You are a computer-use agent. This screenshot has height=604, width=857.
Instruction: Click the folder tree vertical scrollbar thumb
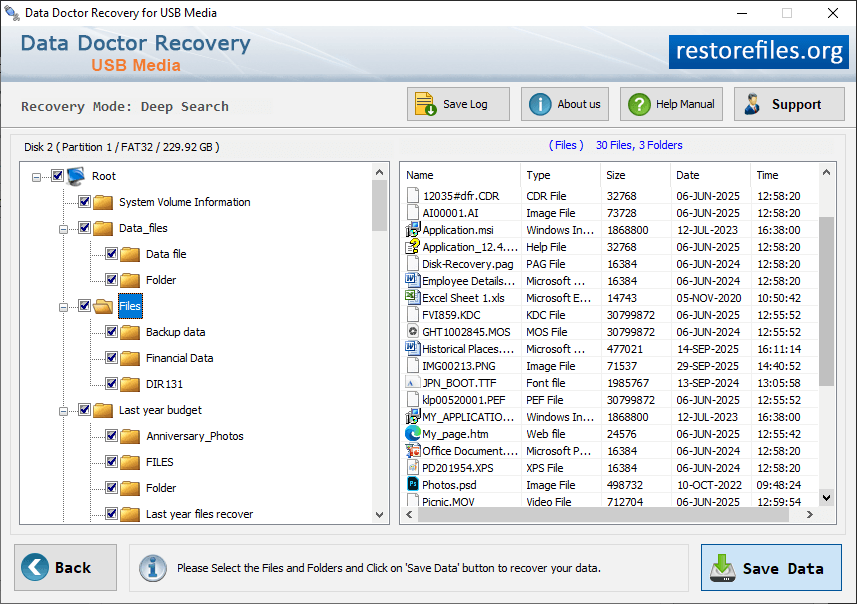pos(379,206)
